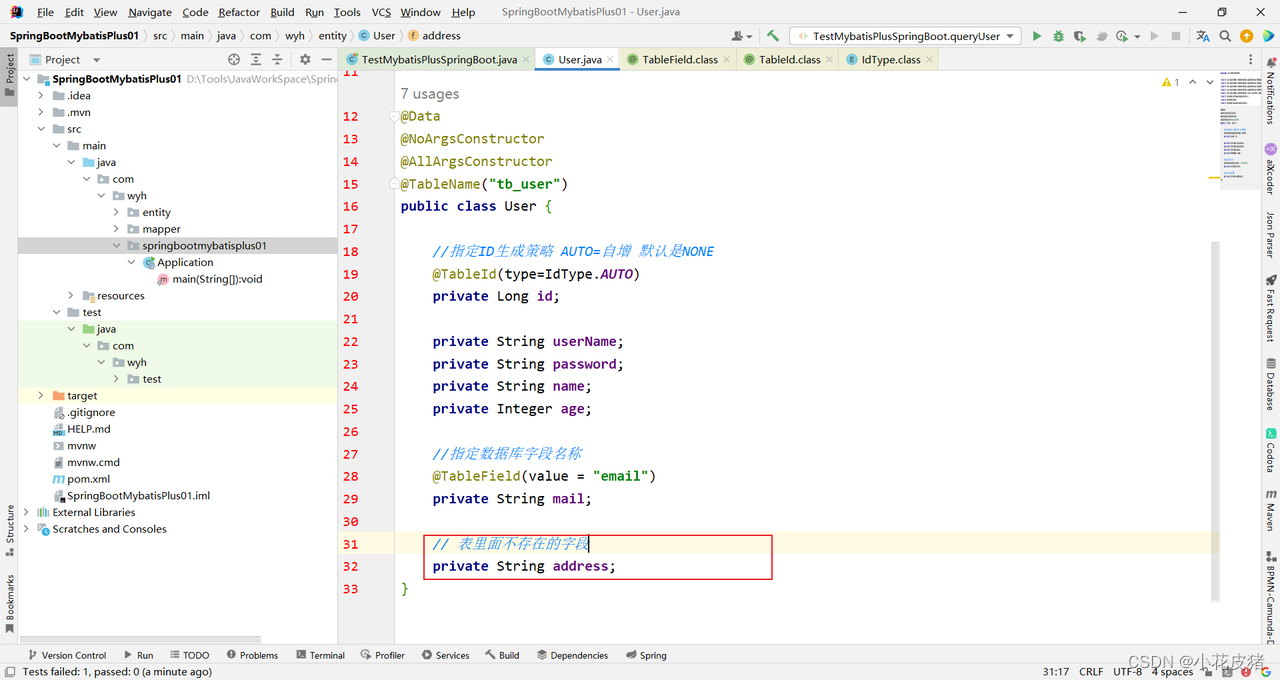1280x680 pixels.
Task: Collapse all in the Project panel
Action: [278, 60]
